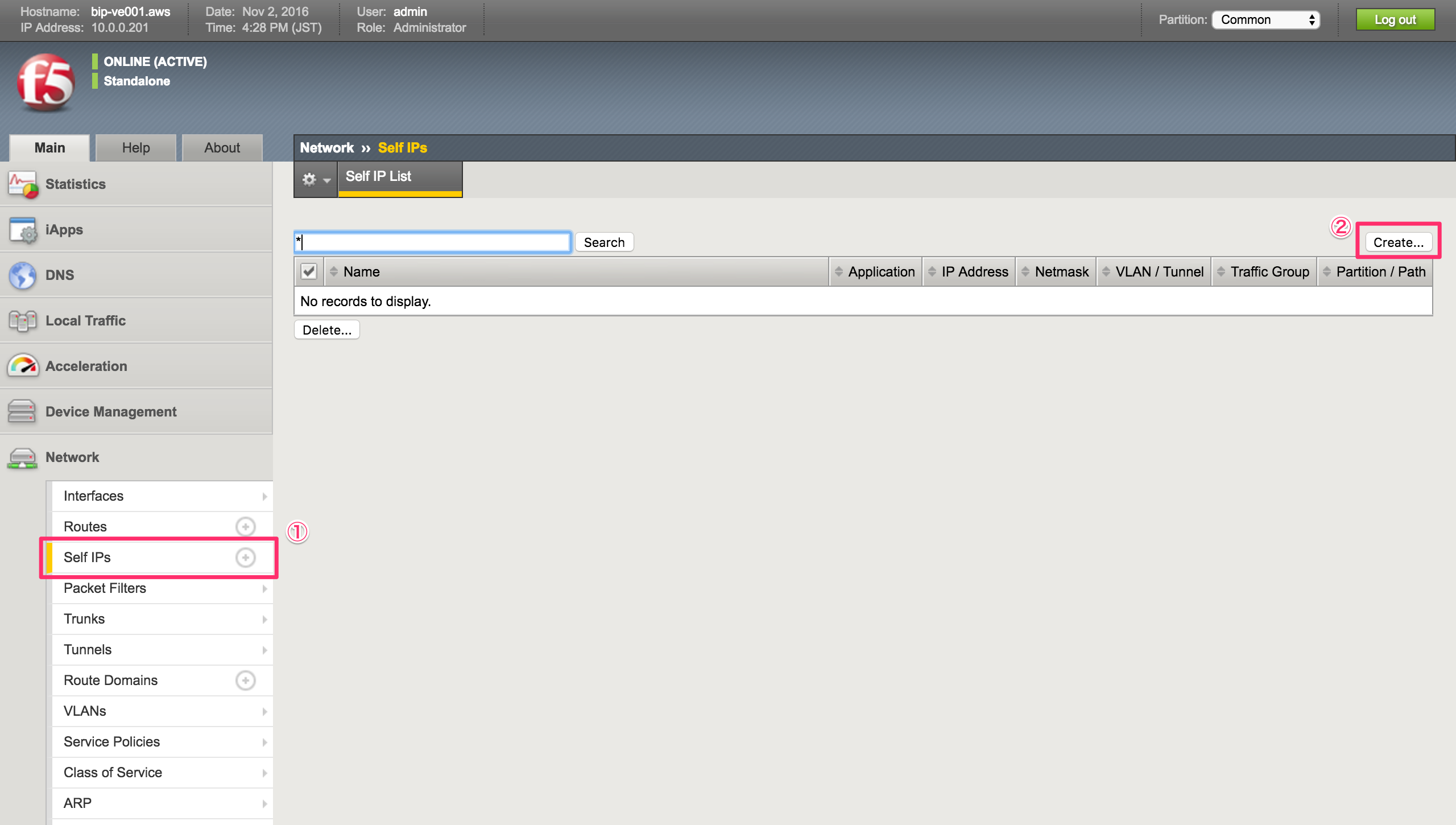The image size is (1456, 825).
Task: Click the plus icon beside Route Domains
Action: [x=246, y=680]
